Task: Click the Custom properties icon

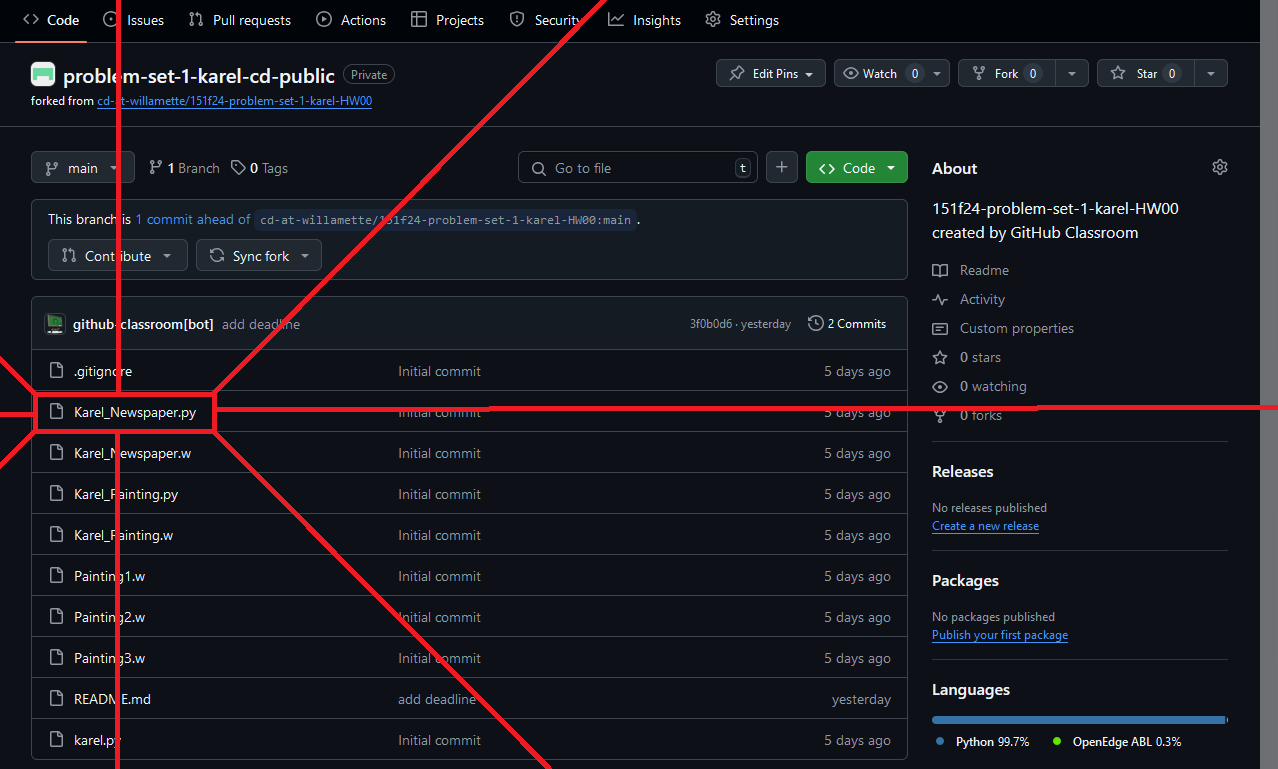Action: click(x=940, y=328)
